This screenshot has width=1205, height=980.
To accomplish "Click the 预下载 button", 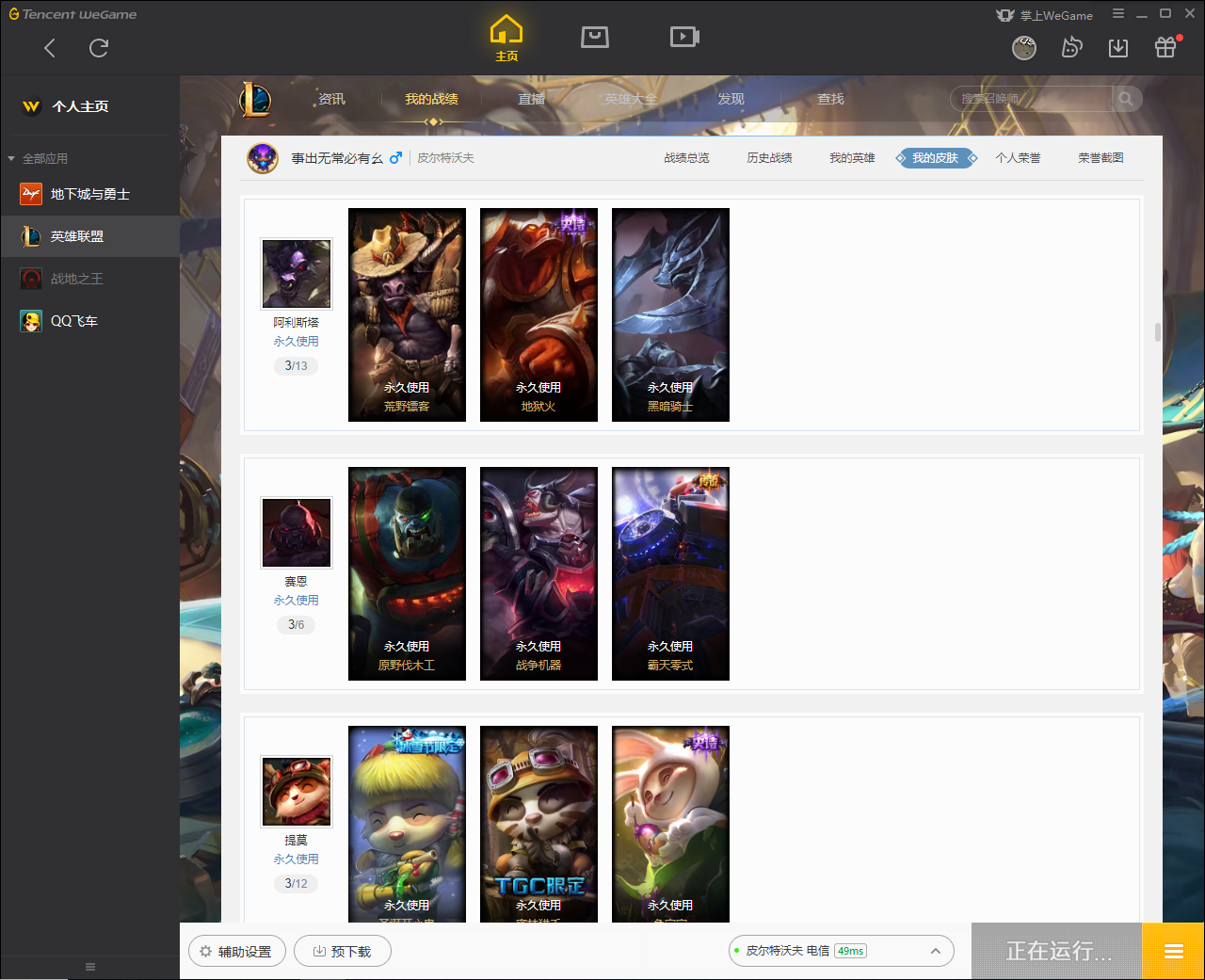I will 342,952.
